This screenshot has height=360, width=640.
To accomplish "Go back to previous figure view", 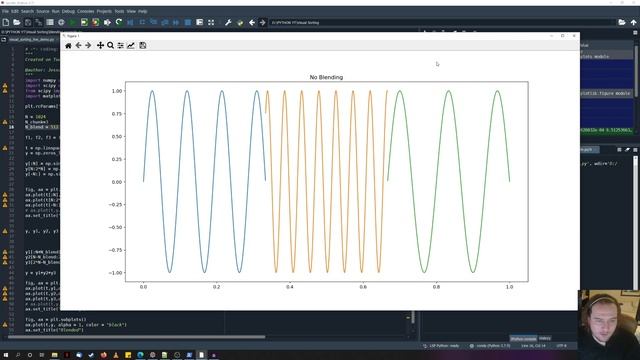I will 78,45.
